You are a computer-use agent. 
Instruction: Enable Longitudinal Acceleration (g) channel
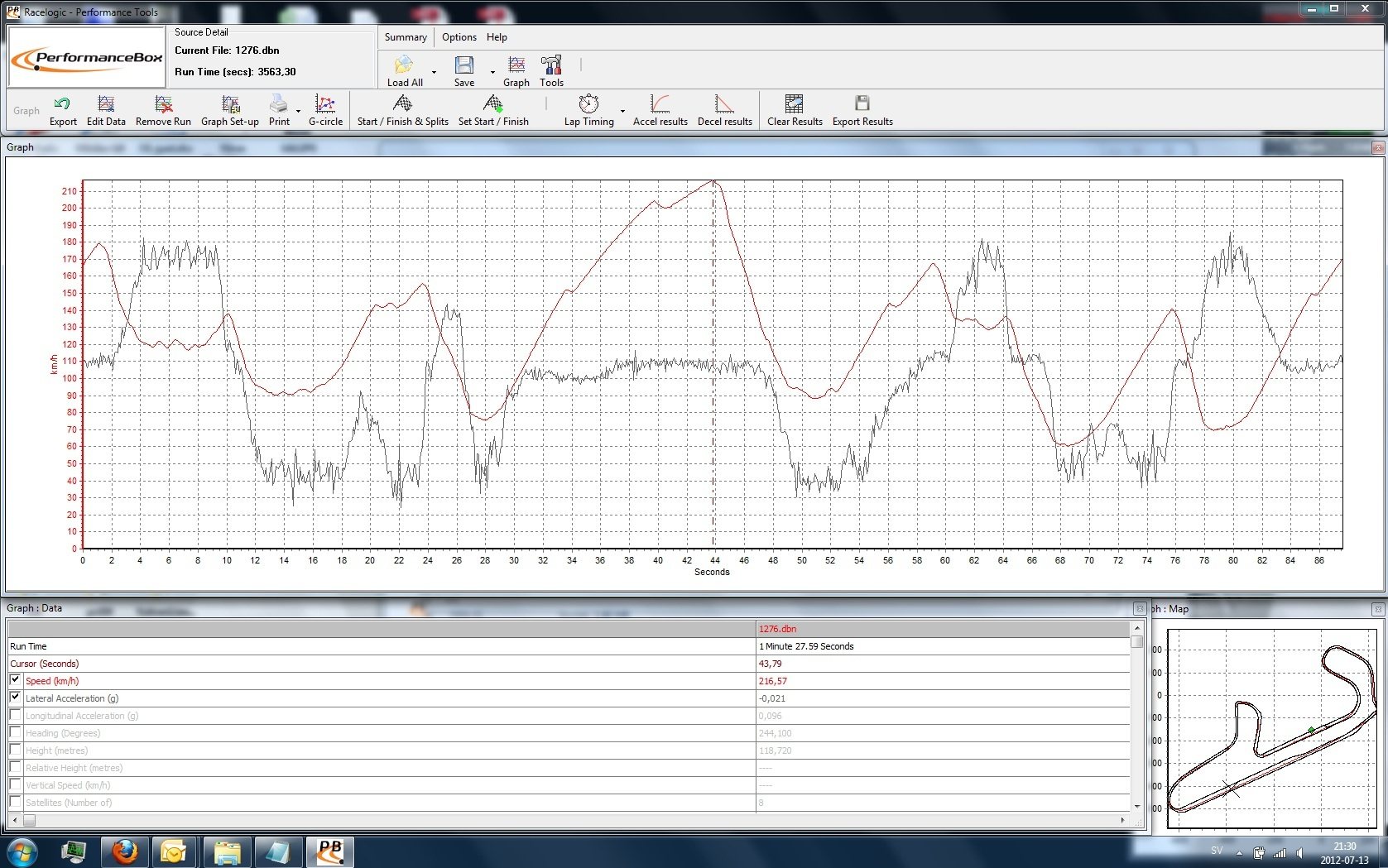pyautogui.click(x=15, y=715)
